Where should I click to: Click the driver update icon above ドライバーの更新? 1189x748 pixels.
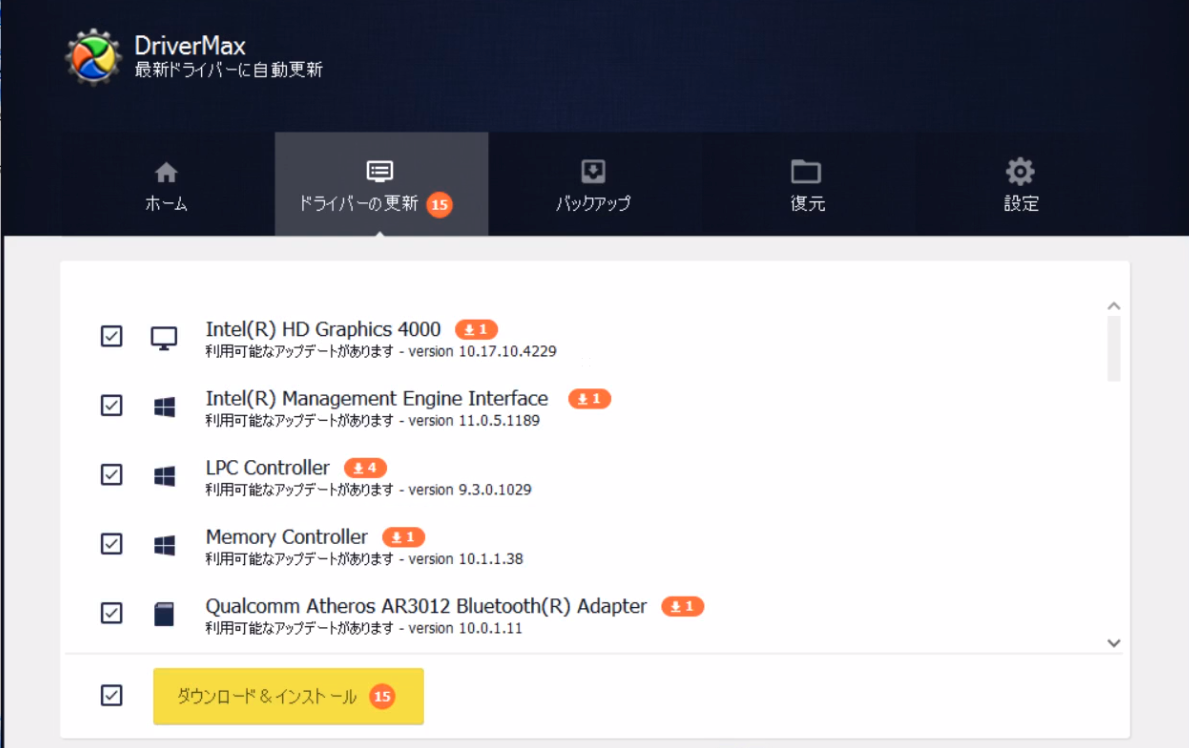380,171
